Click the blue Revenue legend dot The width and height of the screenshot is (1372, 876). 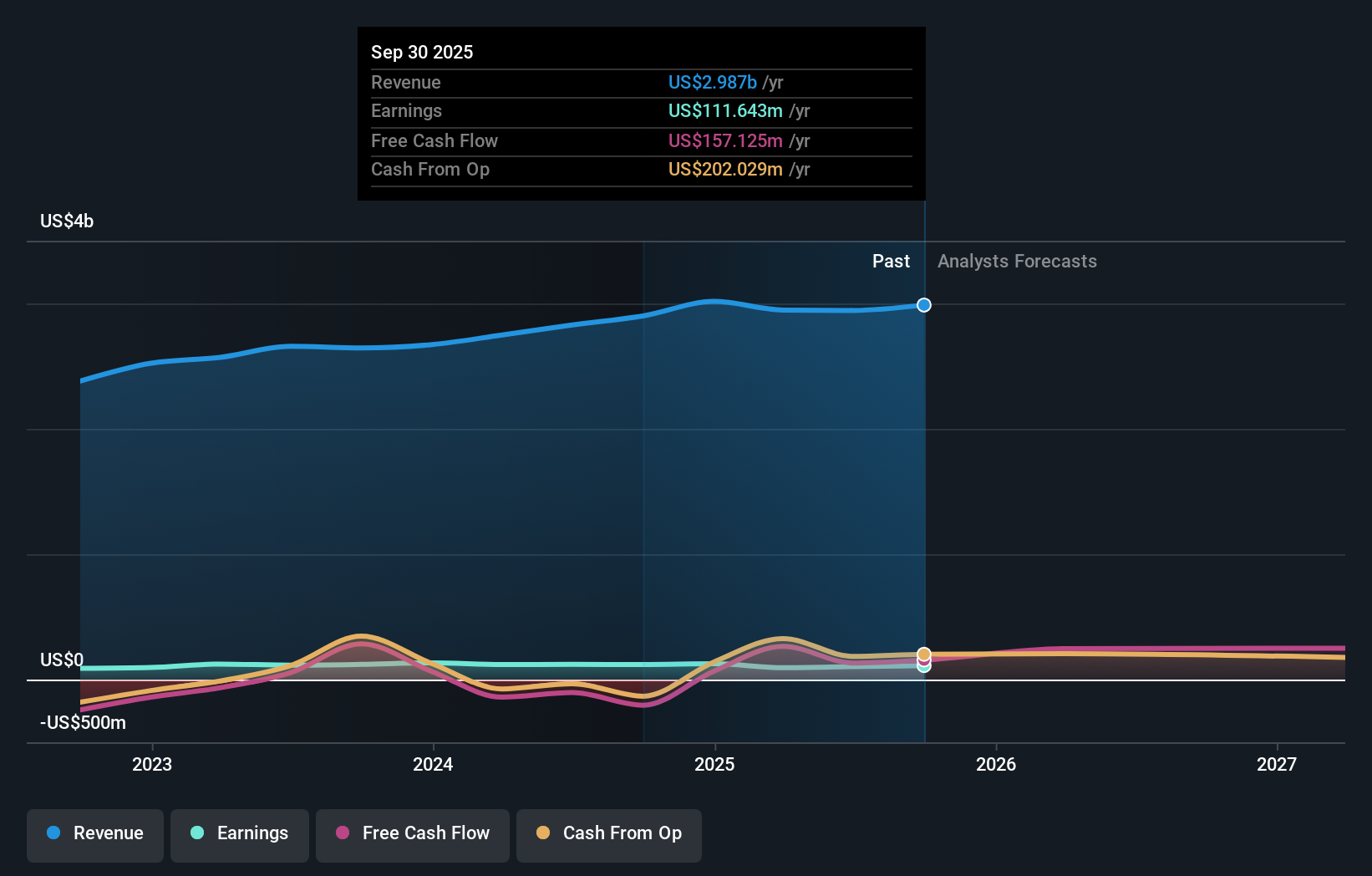[x=53, y=833]
